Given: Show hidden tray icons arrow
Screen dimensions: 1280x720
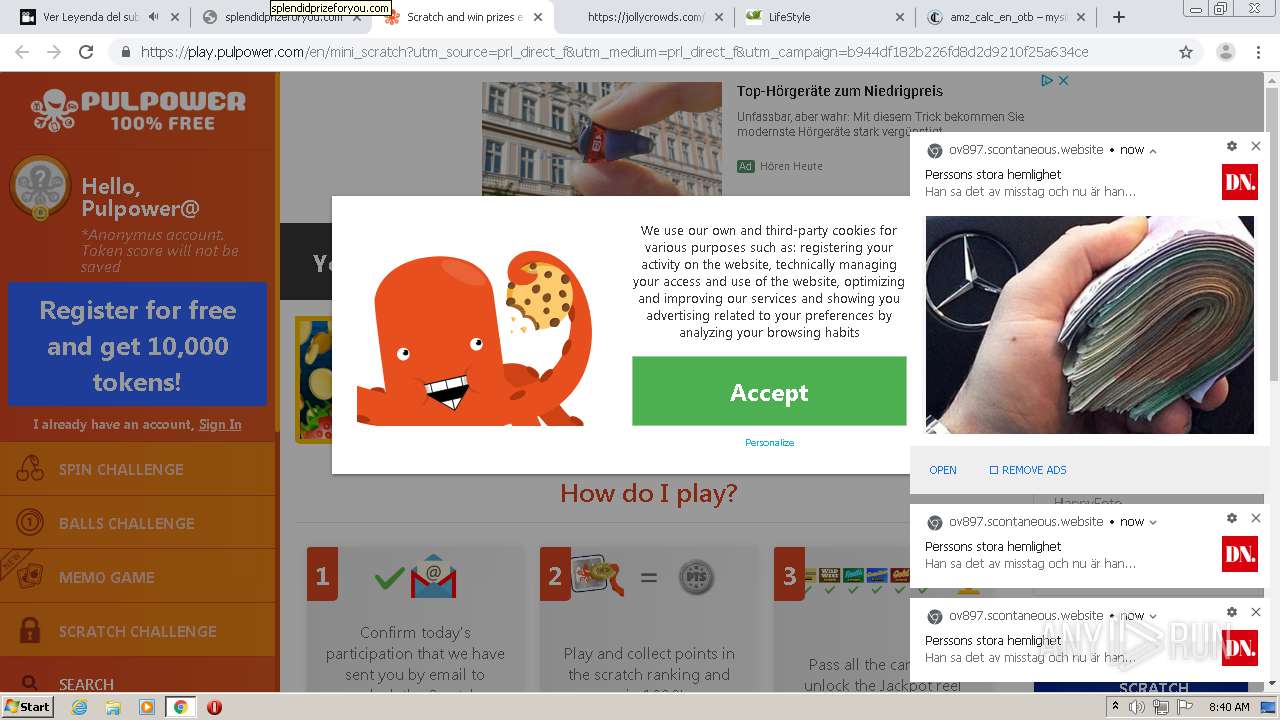Looking at the screenshot, I should [x=1115, y=707].
